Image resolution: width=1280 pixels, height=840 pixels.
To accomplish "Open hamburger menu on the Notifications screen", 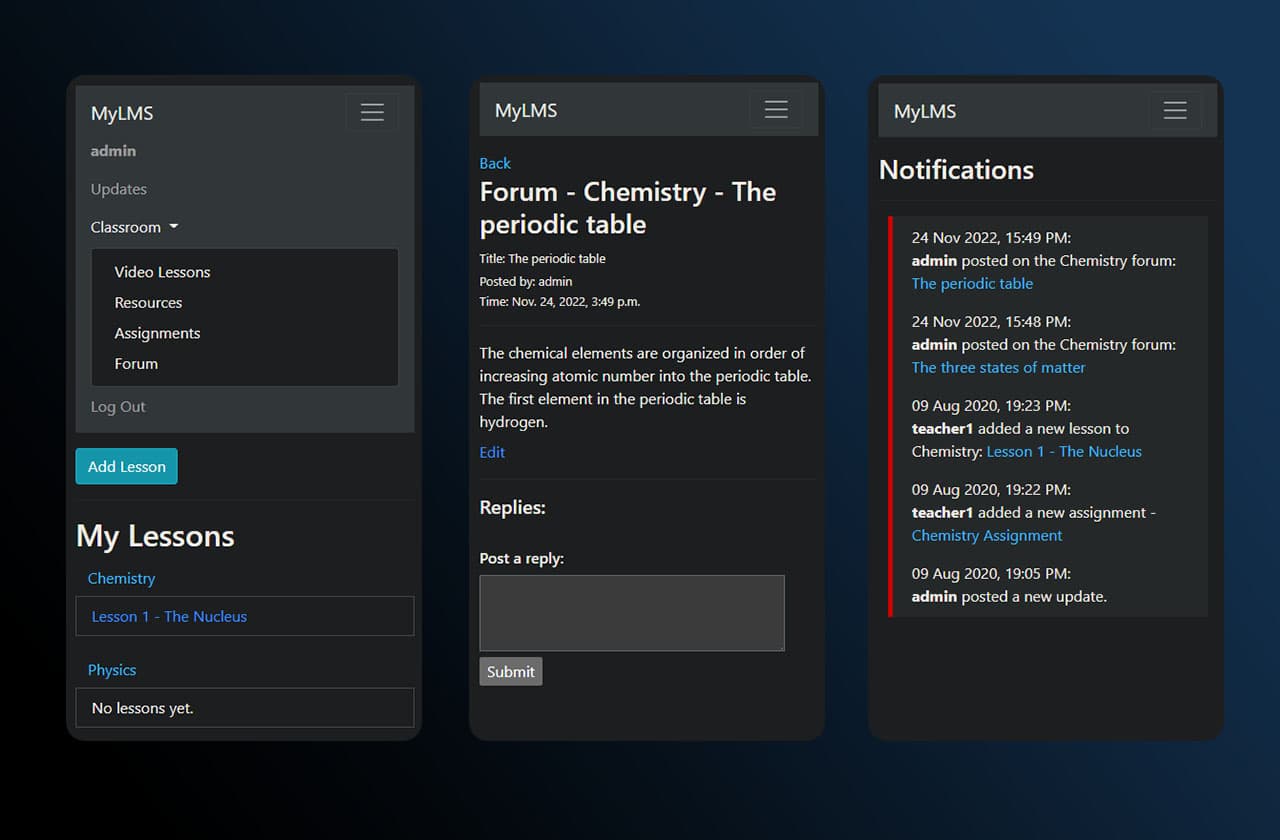I will pyautogui.click(x=1175, y=110).
